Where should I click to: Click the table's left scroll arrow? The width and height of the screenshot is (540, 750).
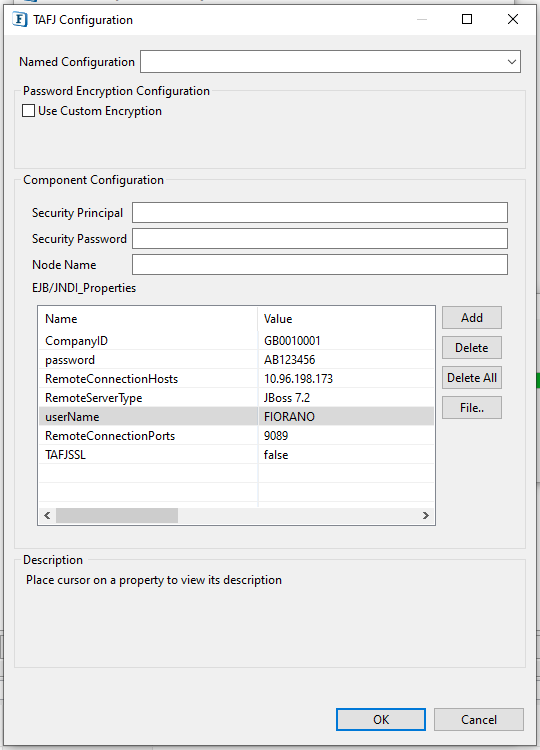(47, 515)
